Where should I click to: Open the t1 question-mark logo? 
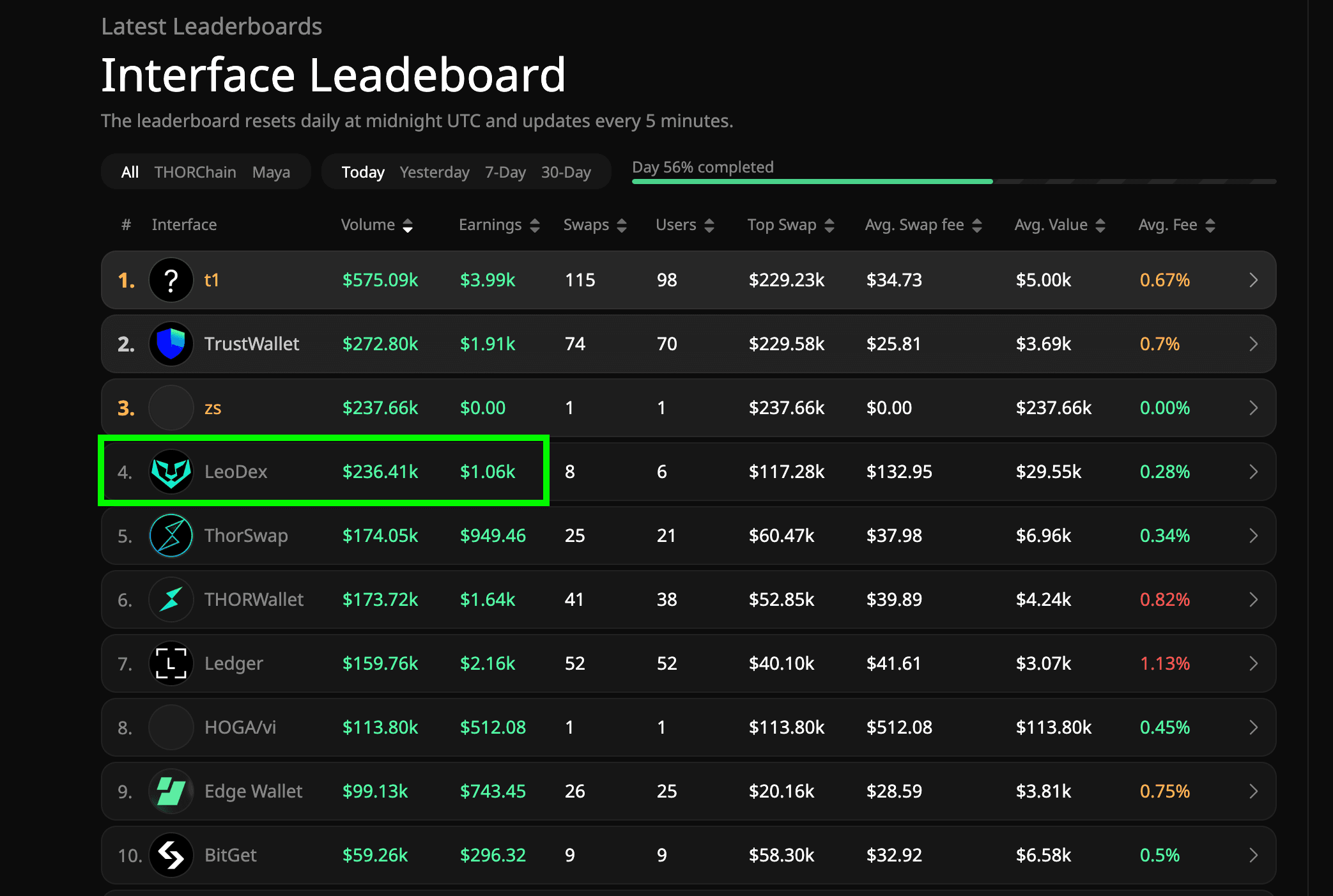pos(171,280)
